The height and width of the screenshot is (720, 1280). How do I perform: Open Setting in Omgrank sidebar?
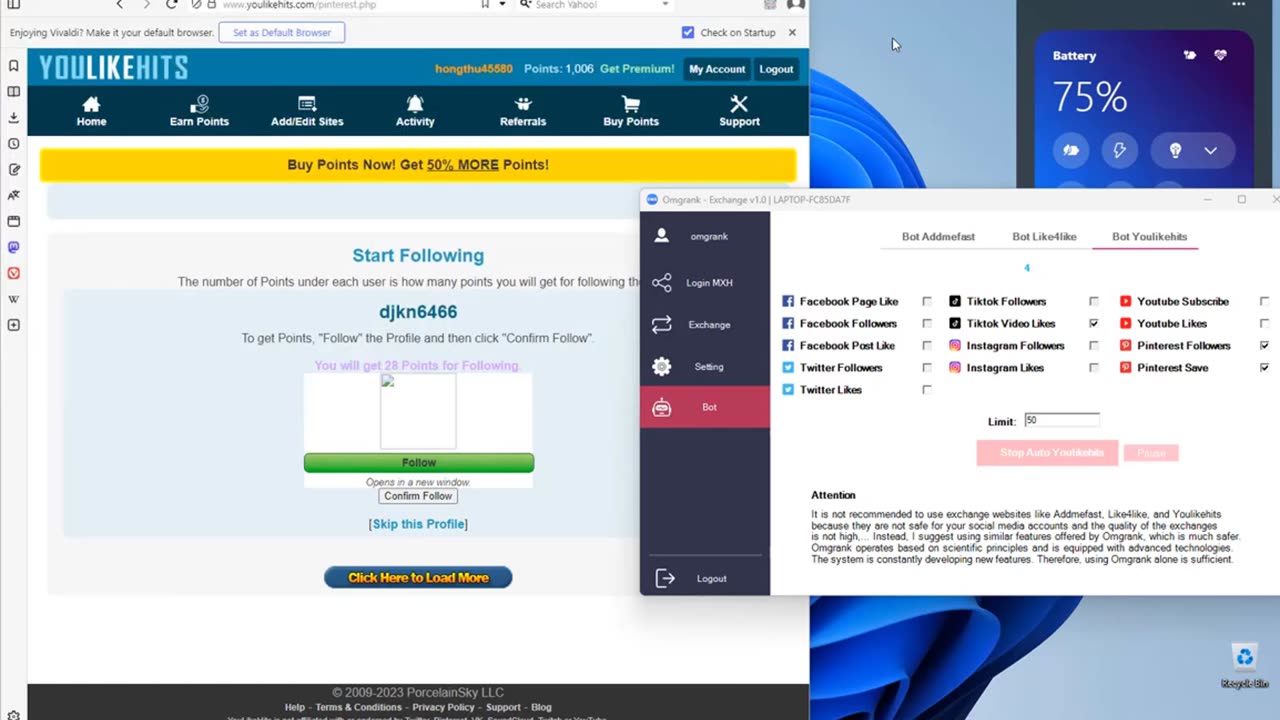pos(705,367)
